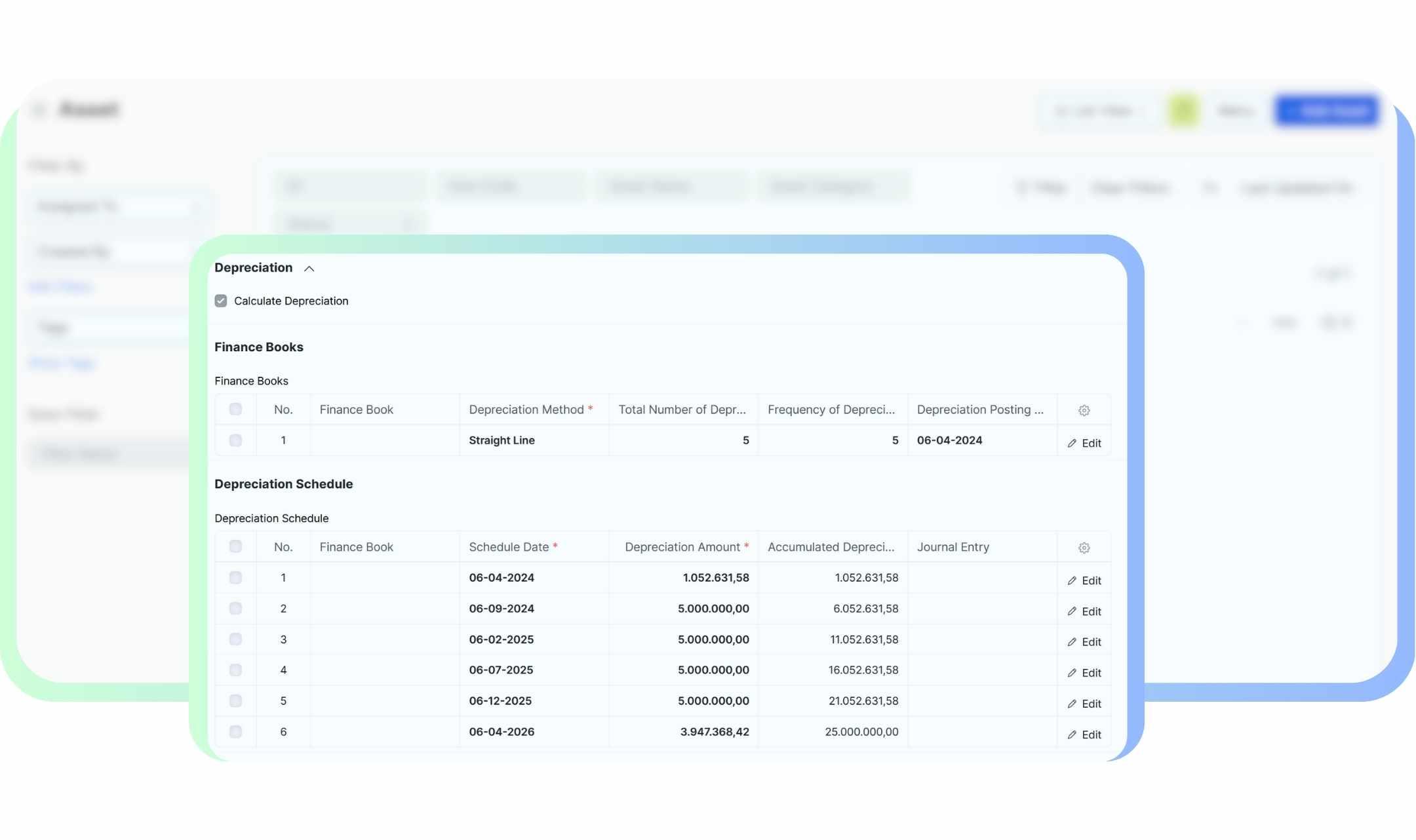
Task: Select all rows in the Finance Books table
Action: click(x=235, y=410)
